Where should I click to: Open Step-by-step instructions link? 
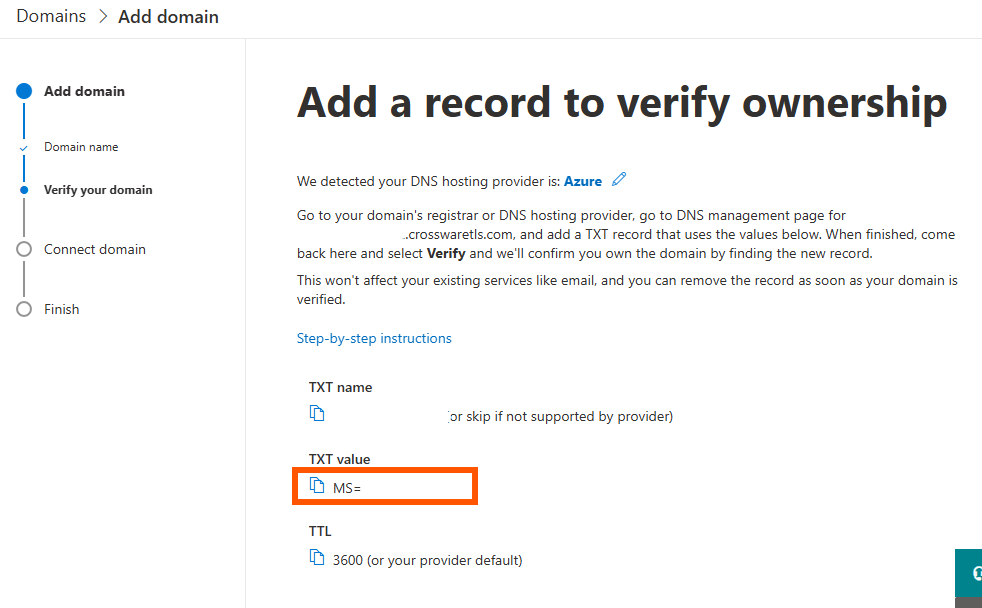374,338
